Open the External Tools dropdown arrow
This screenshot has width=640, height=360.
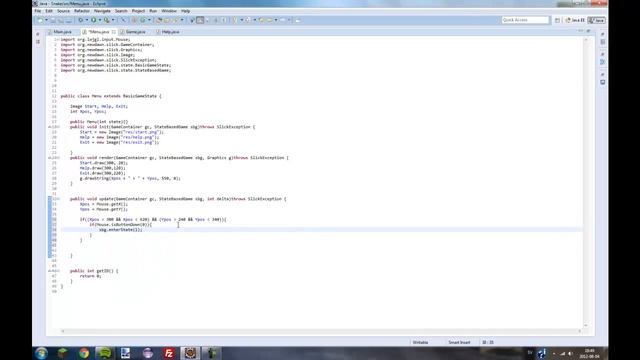pos(113,20)
